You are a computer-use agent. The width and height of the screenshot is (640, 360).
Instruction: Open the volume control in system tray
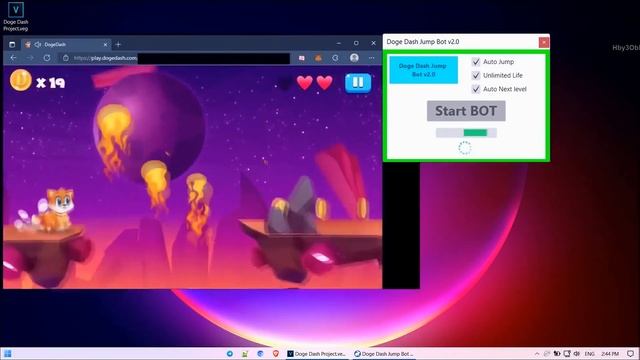click(577, 354)
